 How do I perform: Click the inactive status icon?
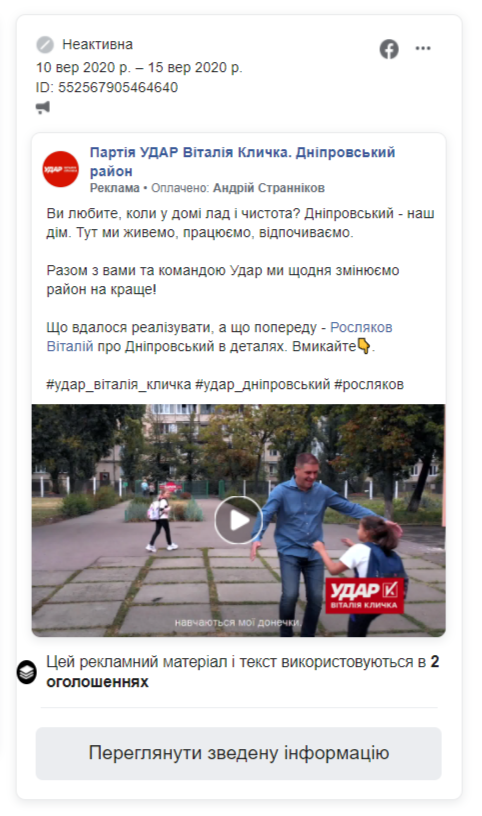45,45
